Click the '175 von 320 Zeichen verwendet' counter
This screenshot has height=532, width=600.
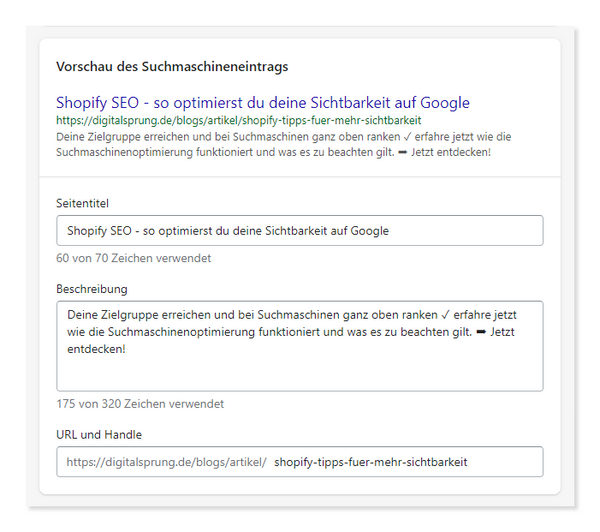(x=140, y=404)
